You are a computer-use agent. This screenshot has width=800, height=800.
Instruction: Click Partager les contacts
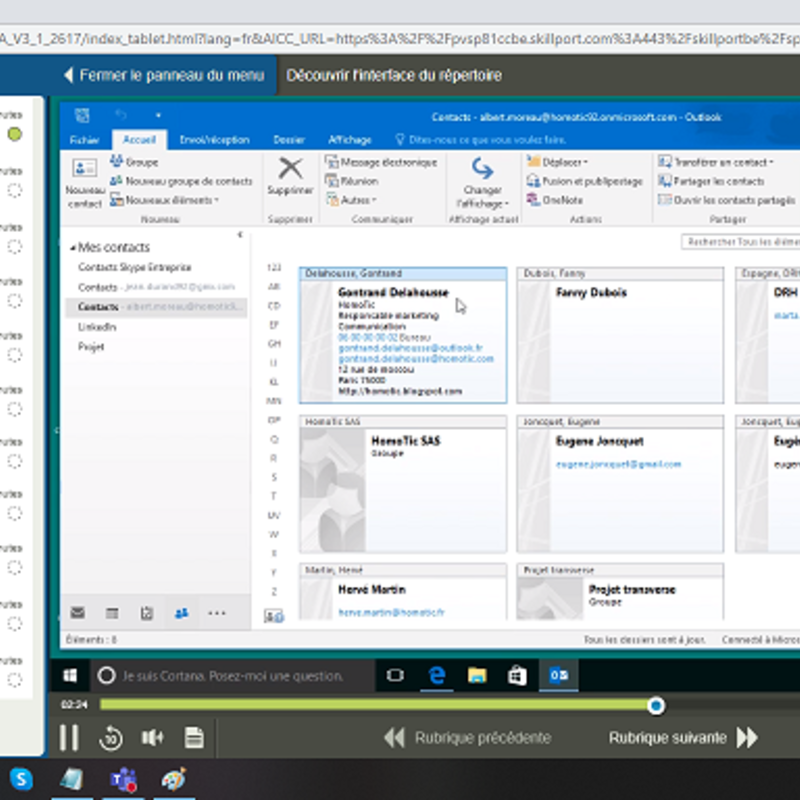(711, 181)
